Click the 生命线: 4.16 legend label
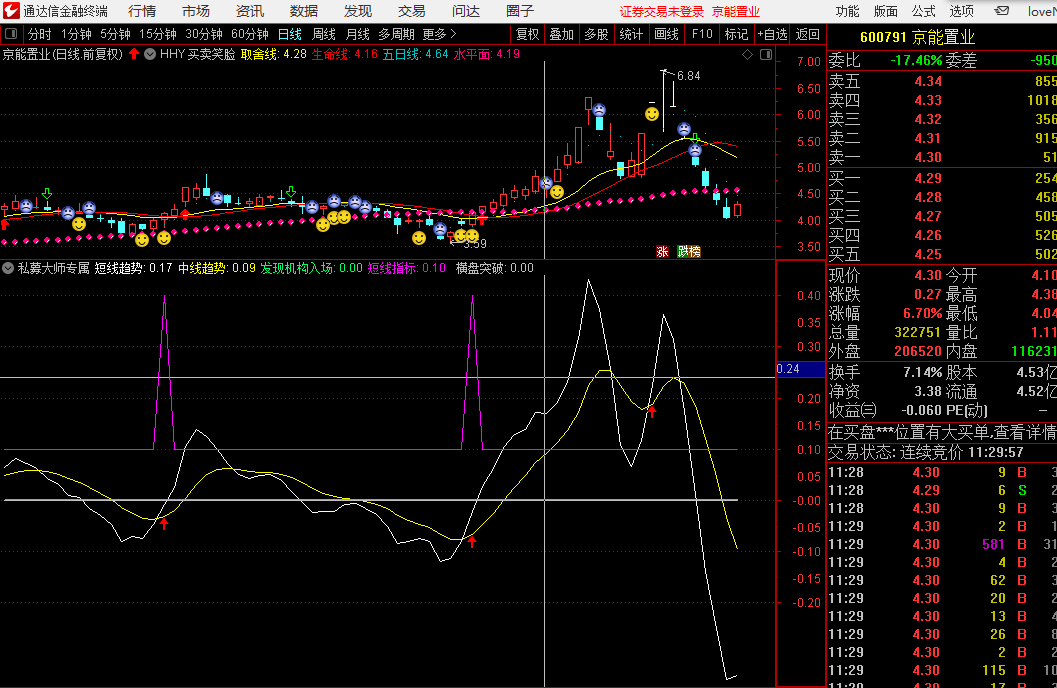This screenshot has width=1057, height=688. pos(344,54)
